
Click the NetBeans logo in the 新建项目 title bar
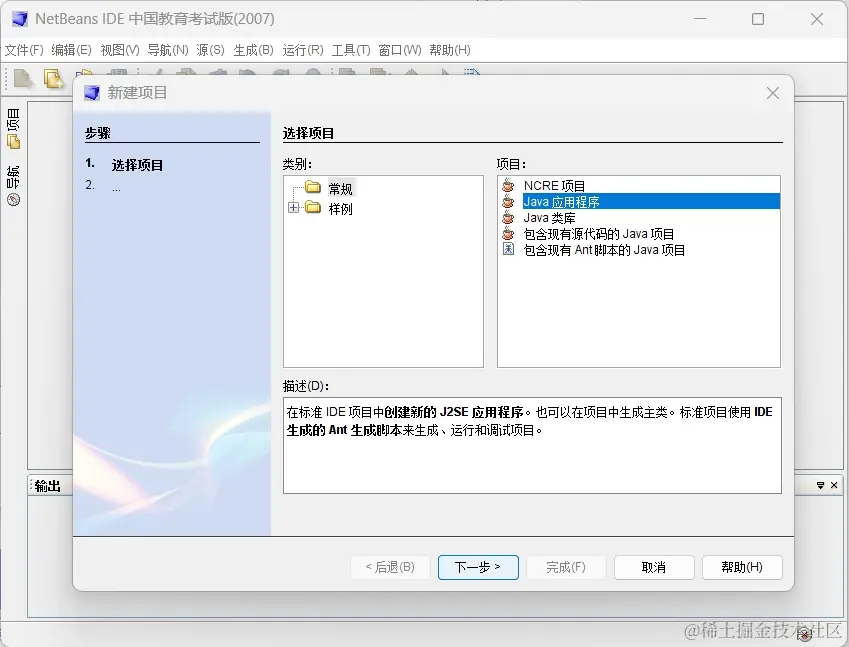(x=93, y=92)
